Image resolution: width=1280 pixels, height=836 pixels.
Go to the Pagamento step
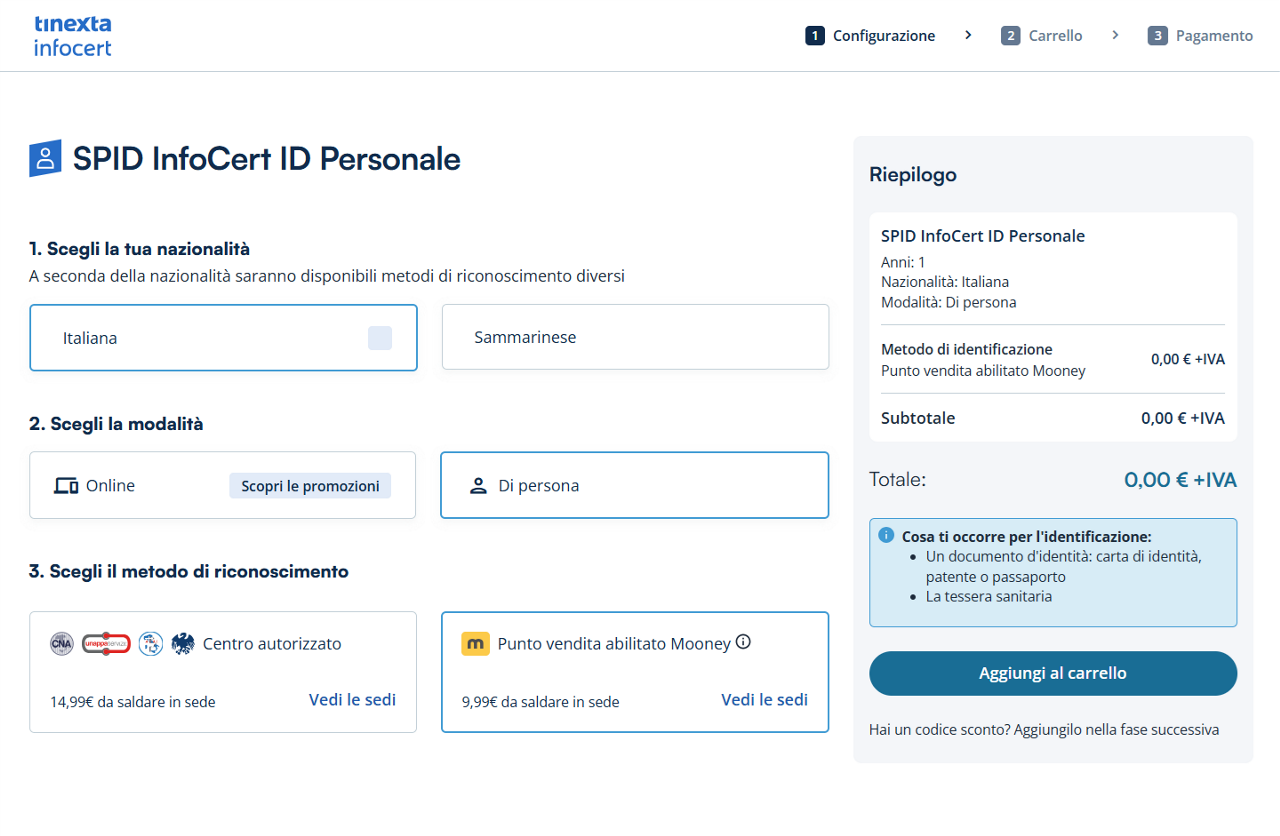pos(1200,36)
